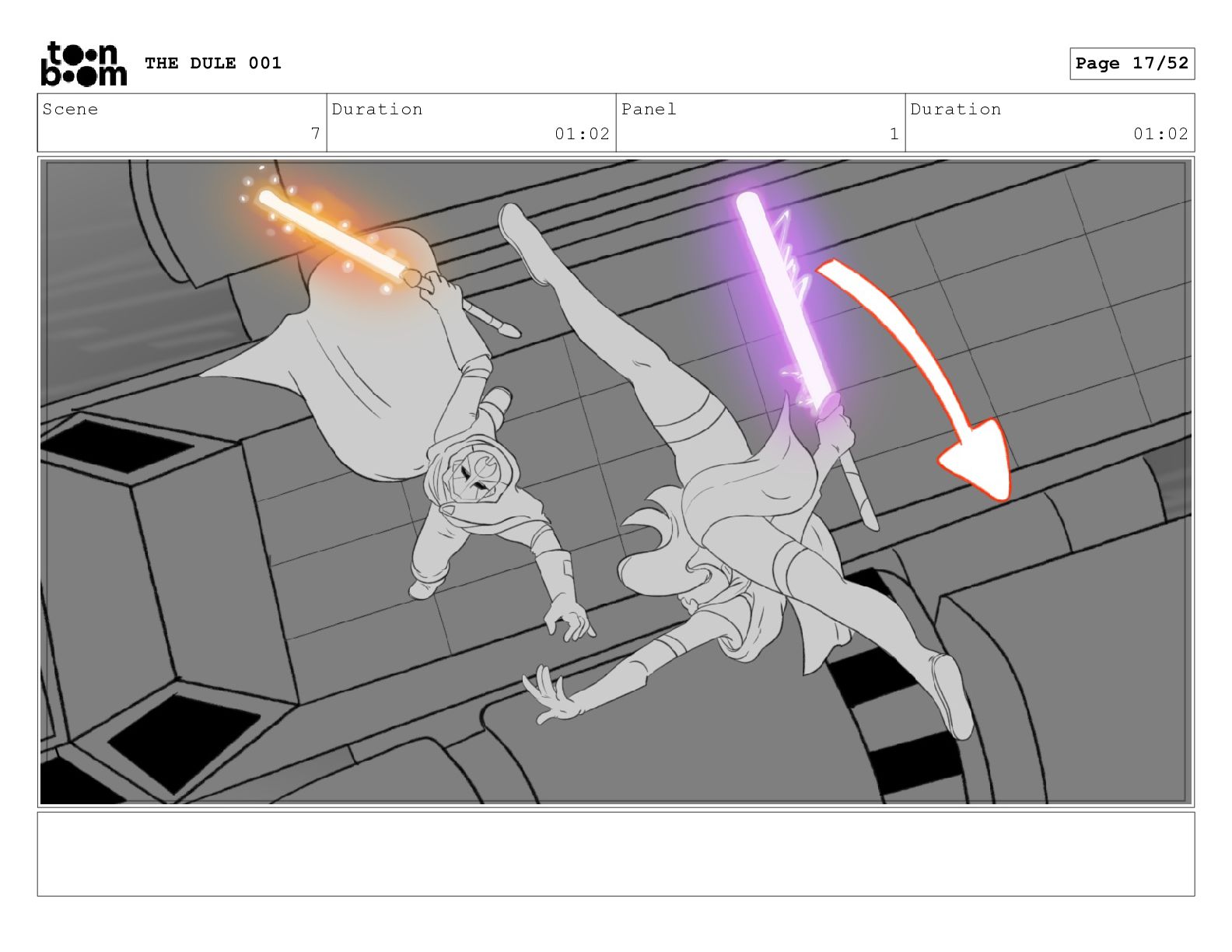
Task: Click the empty notes box below panel
Action: click(x=616, y=854)
